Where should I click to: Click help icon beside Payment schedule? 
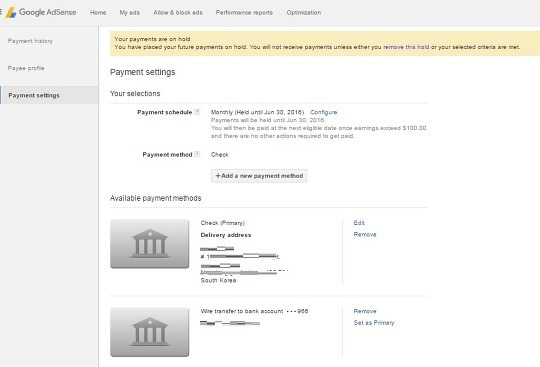197,112
